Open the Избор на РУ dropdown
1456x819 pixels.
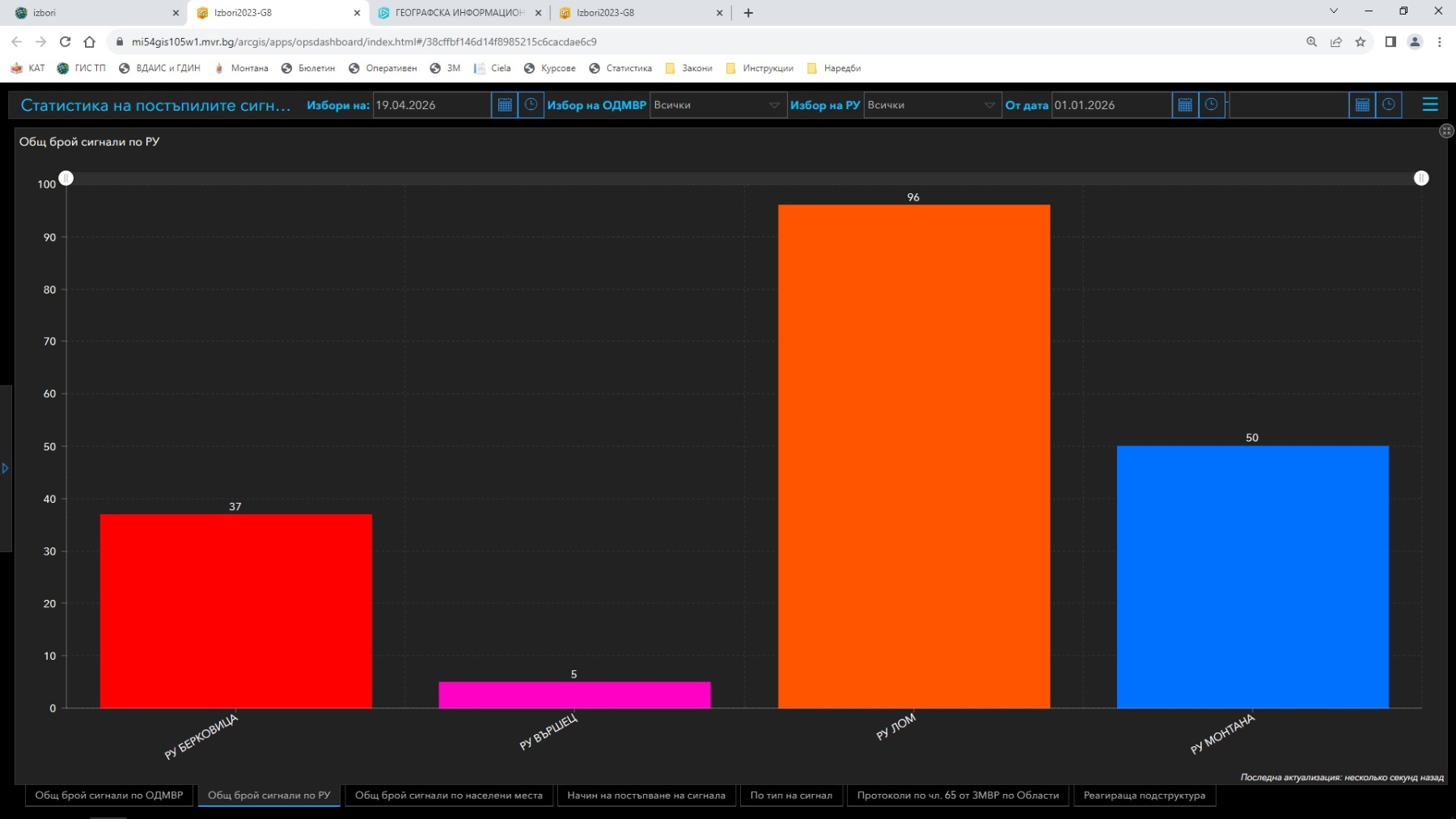point(932,105)
